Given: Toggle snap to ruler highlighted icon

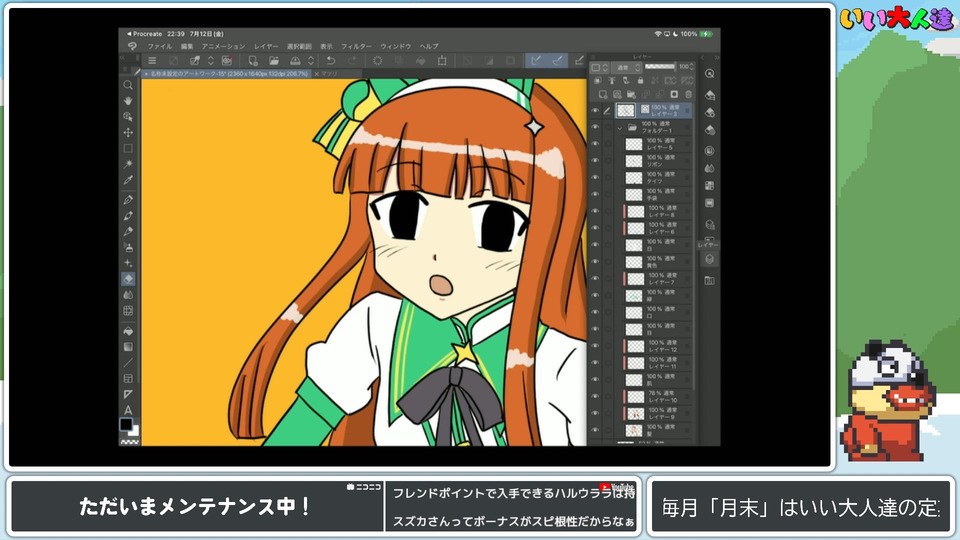Looking at the screenshot, I should [536, 61].
